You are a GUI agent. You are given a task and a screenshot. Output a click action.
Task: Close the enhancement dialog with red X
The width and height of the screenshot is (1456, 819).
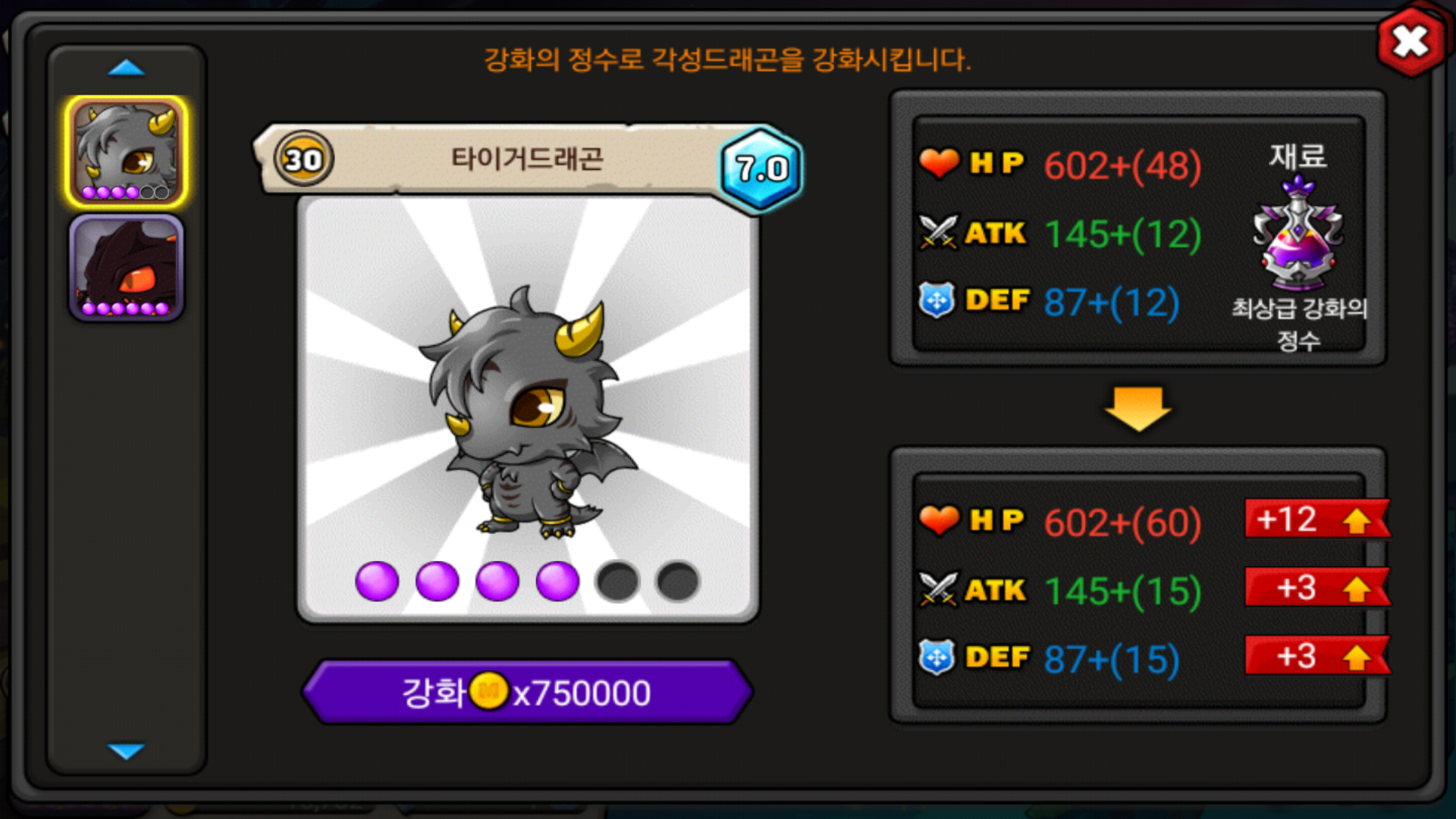1410,42
